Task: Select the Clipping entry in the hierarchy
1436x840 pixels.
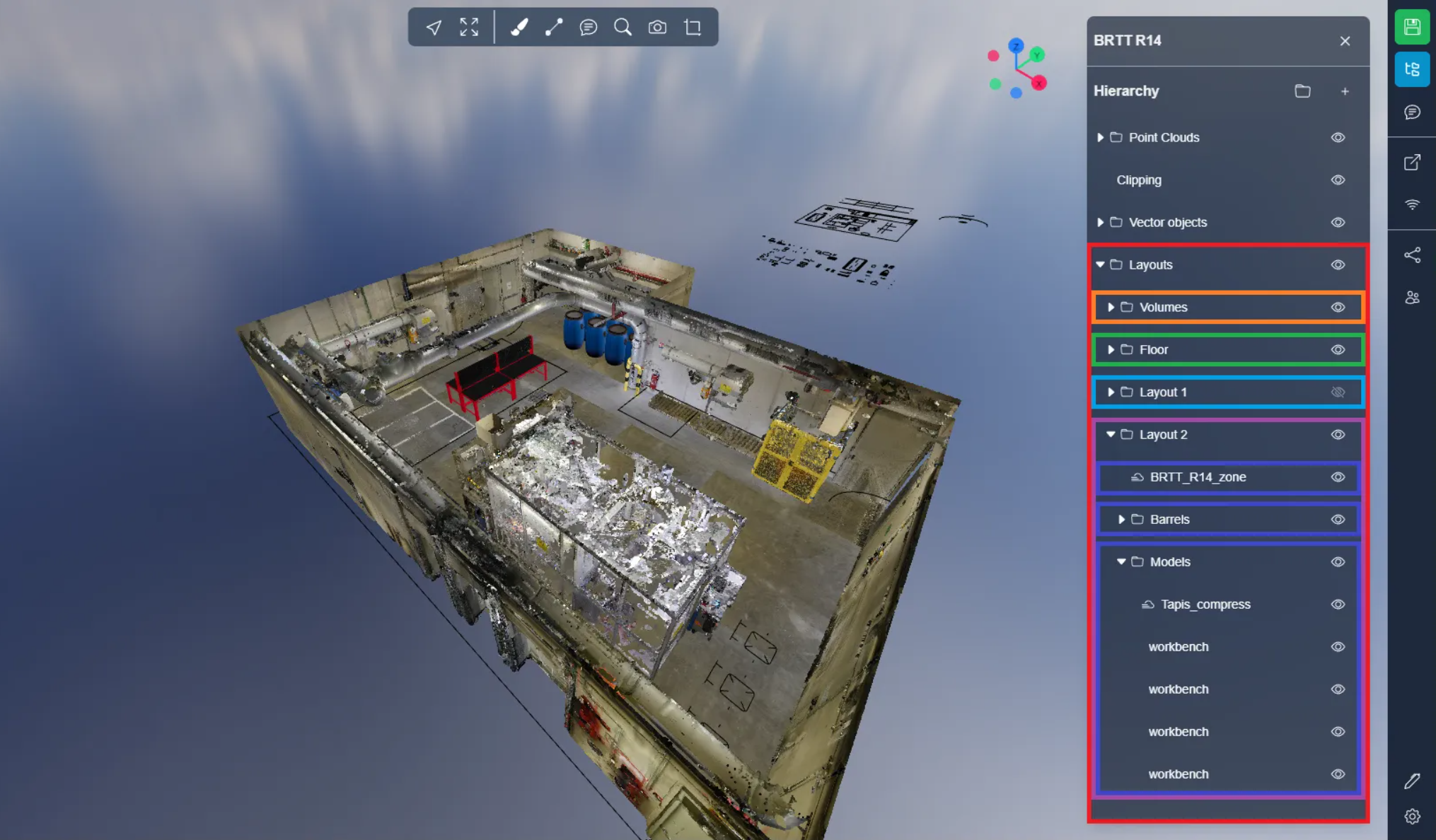Action: point(1139,180)
